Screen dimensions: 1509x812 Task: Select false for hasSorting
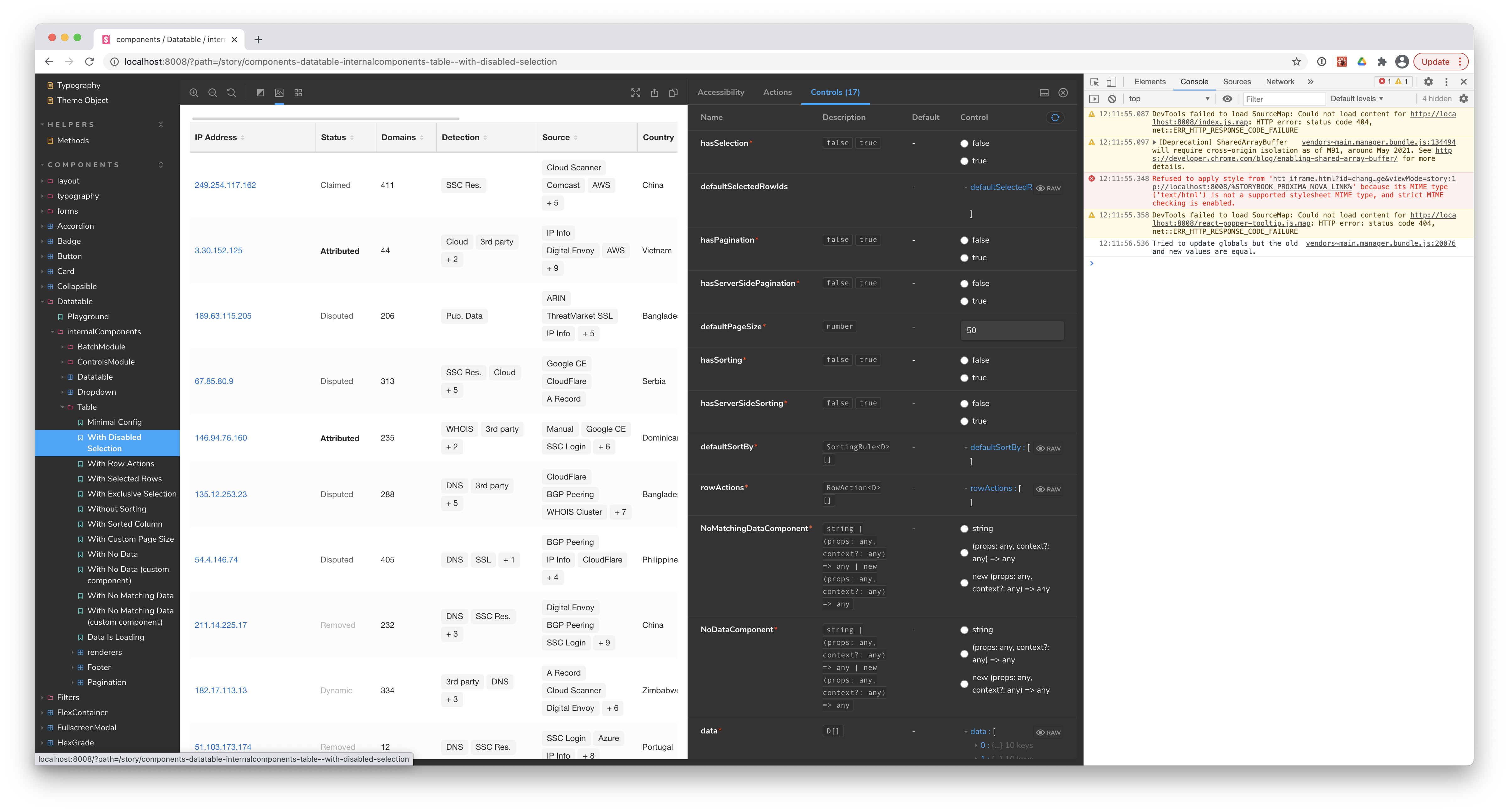tap(964, 360)
